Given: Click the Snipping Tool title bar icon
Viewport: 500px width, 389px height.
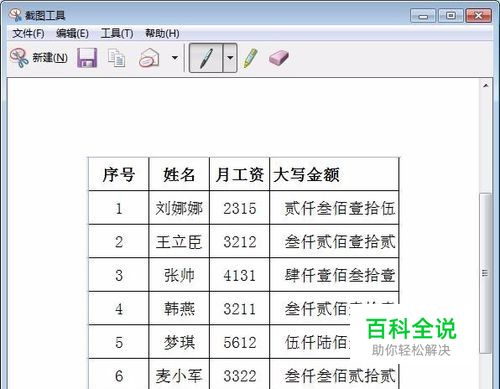Looking at the screenshot, I should click(15, 15).
